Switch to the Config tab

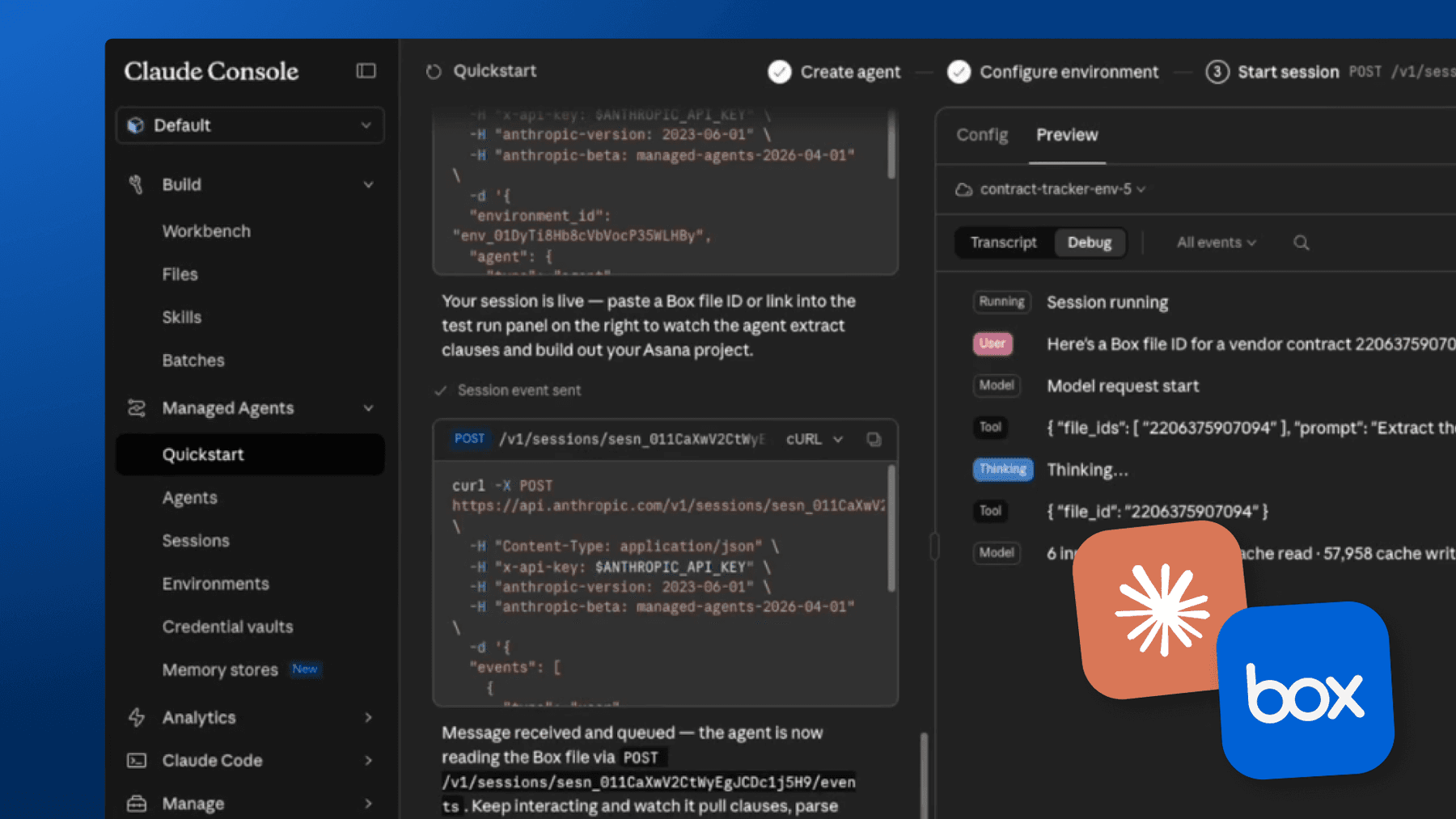[x=982, y=135]
